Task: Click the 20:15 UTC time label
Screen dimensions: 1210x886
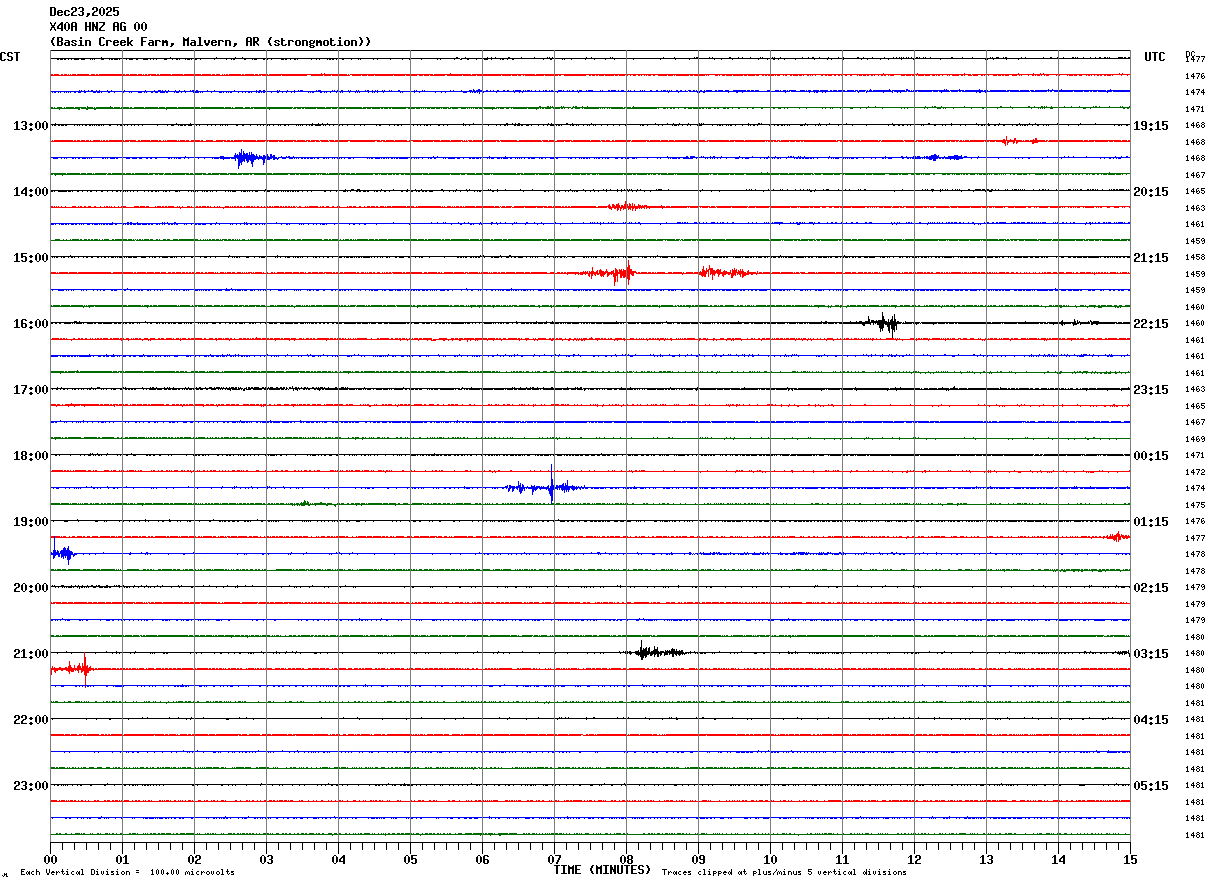Action: pyautogui.click(x=1151, y=192)
